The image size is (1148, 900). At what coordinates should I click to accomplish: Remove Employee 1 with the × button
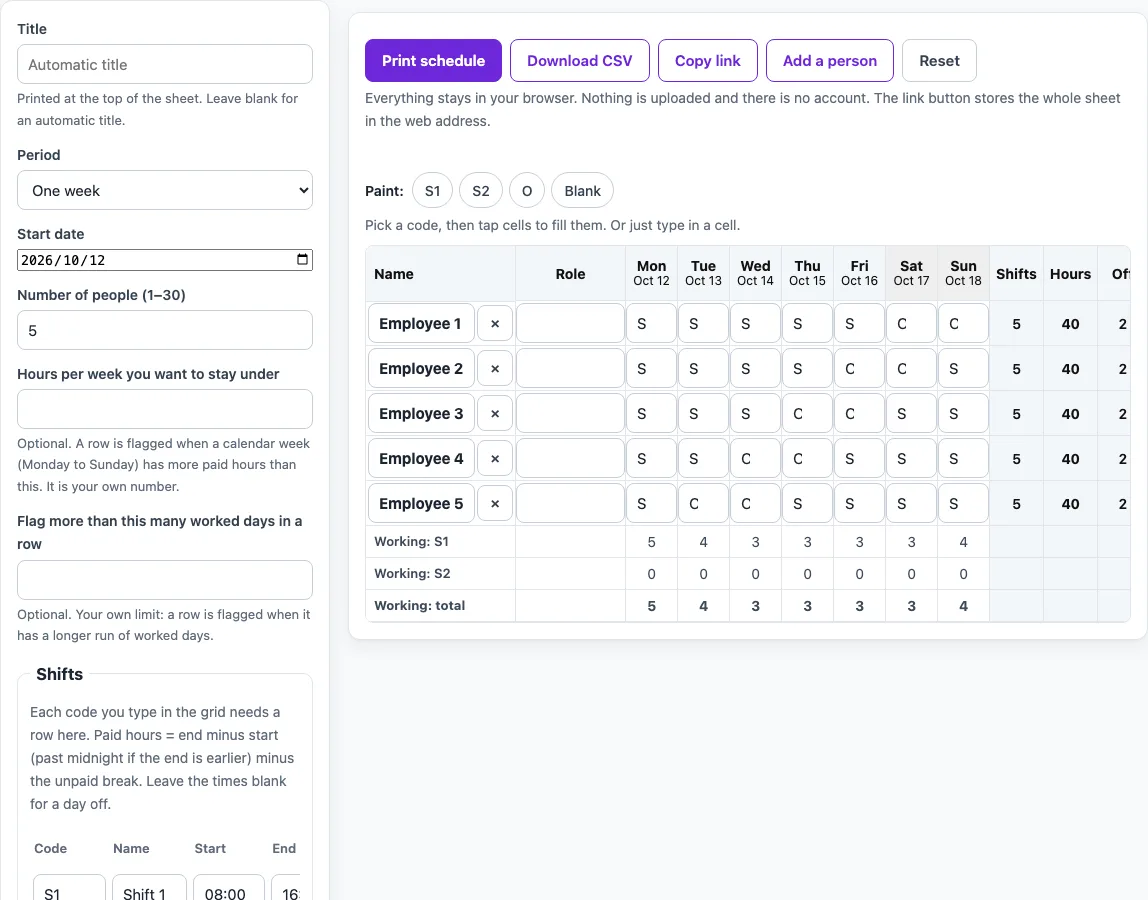pos(495,324)
